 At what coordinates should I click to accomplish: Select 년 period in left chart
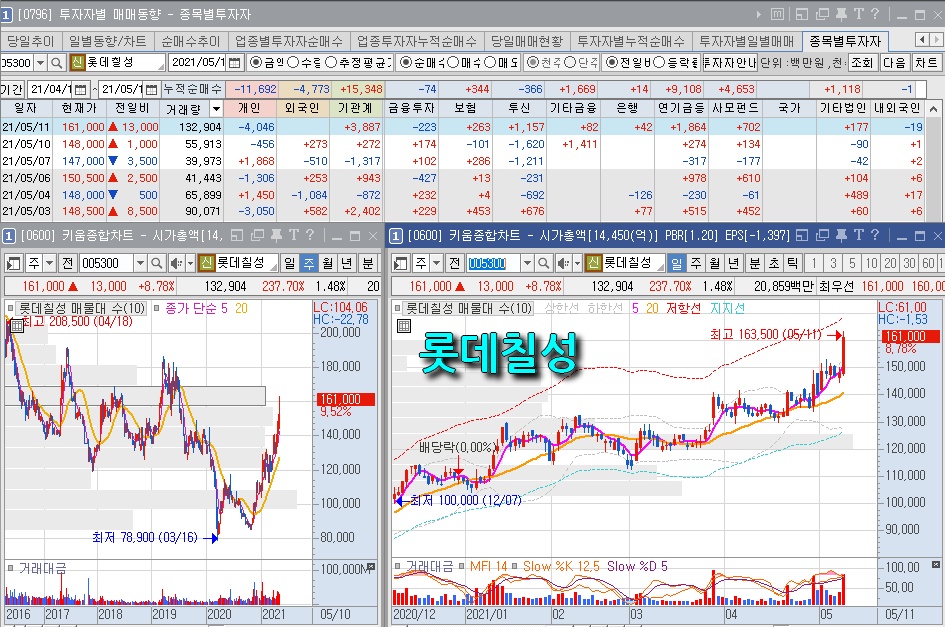pos(347,263)
